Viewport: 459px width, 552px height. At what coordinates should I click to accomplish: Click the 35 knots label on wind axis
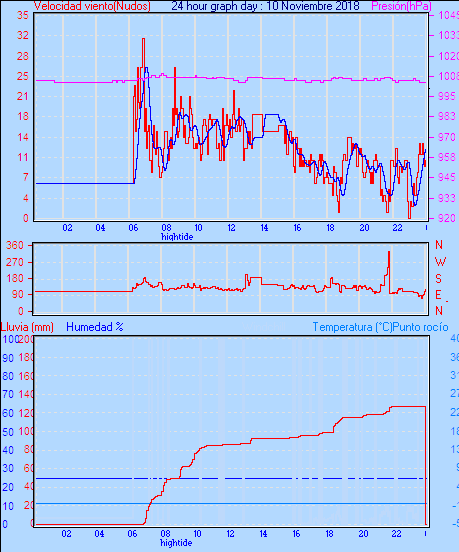(23, 15)
